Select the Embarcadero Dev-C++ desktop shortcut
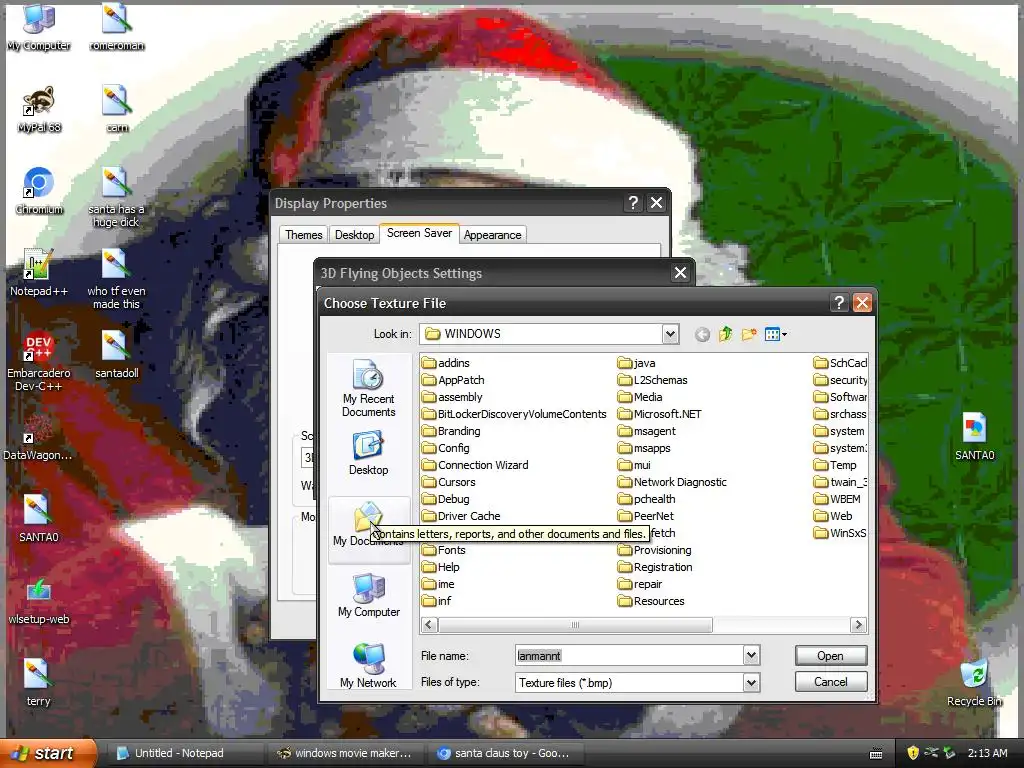Viewport: 1024px width, 768px height. point(39,362)
